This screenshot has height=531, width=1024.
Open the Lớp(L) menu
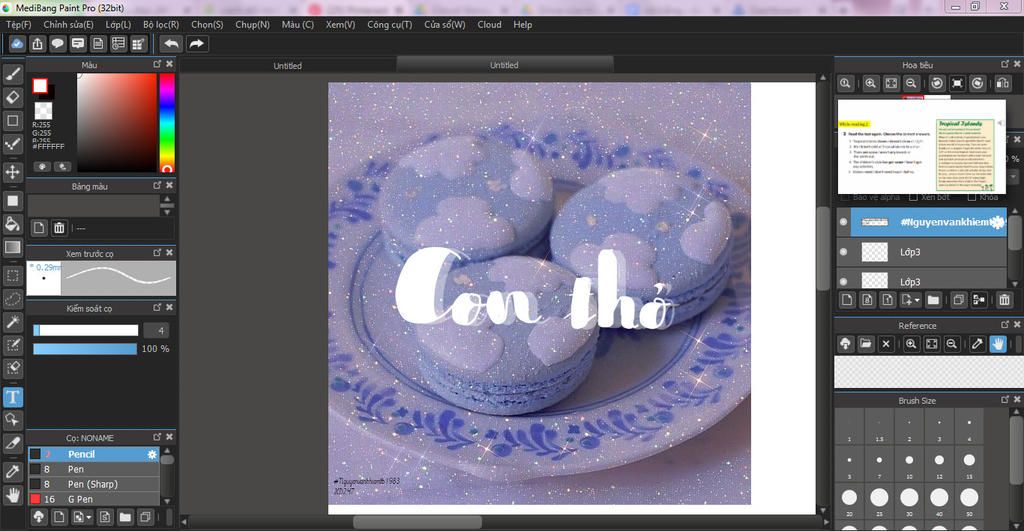tap(118, 24)
